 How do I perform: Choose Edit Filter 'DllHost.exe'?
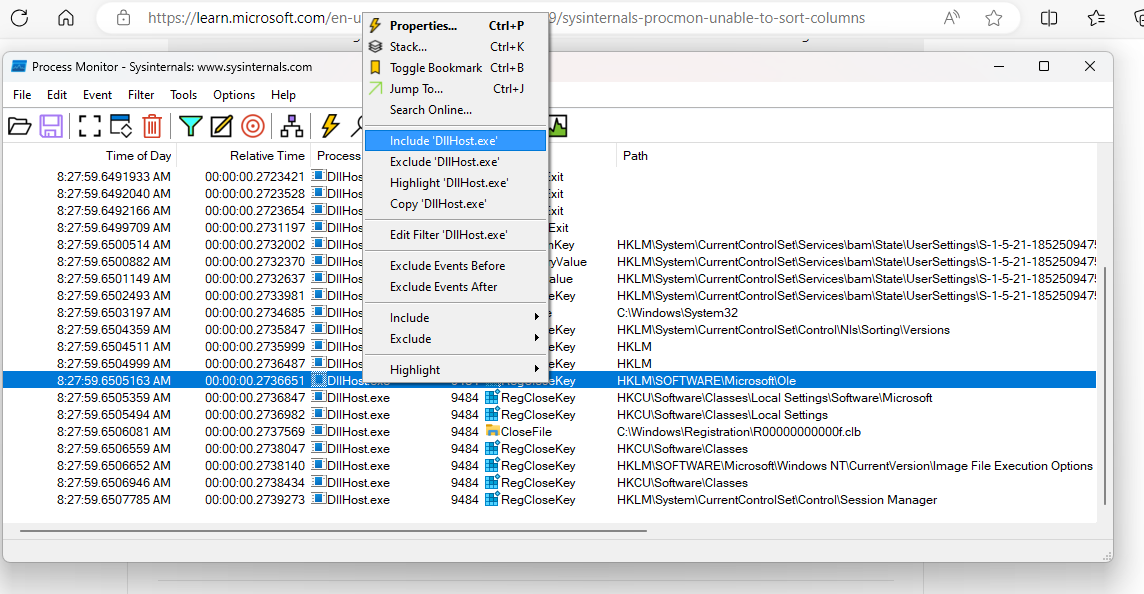tap(455, 235)
